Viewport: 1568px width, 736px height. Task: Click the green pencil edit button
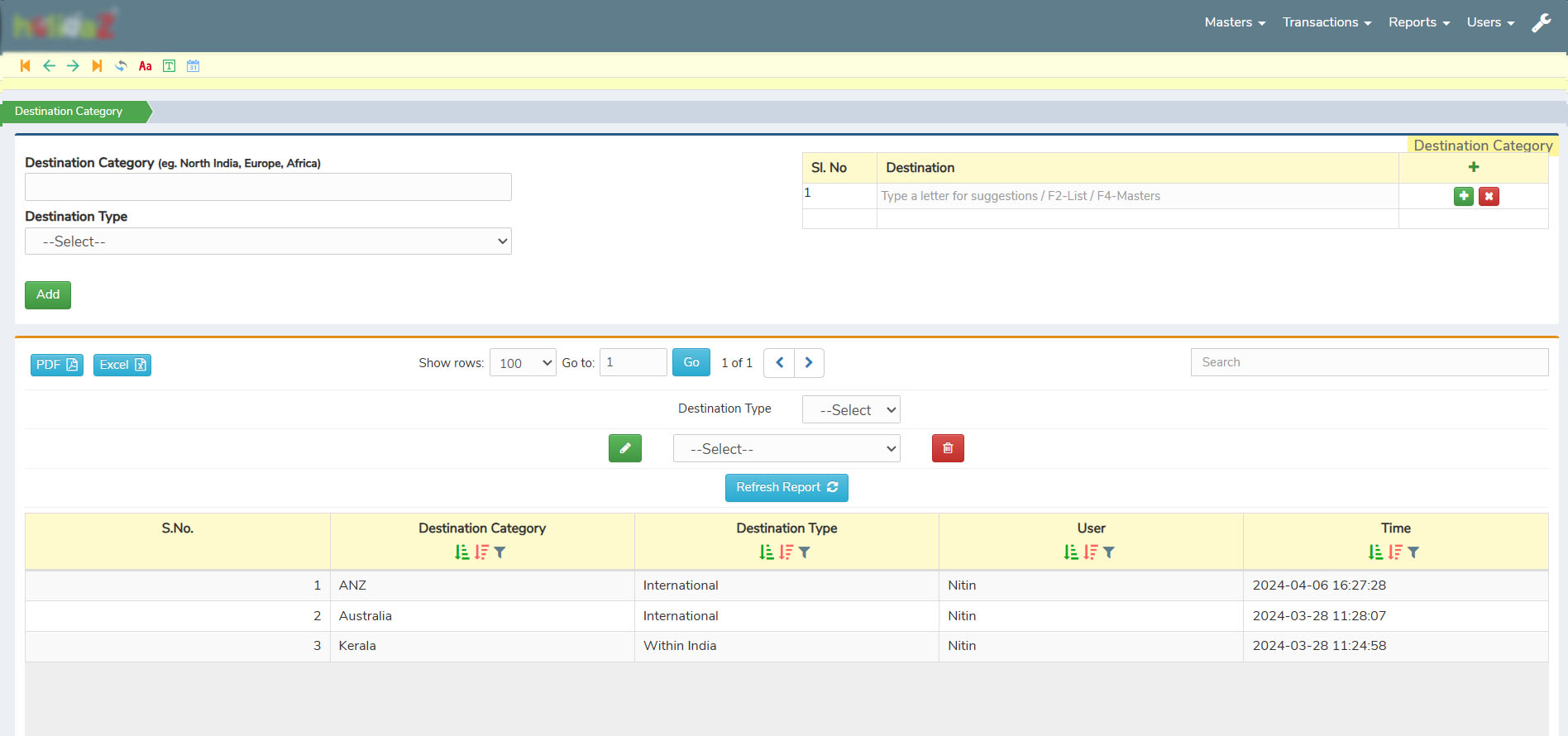click(x=624, y=448)
